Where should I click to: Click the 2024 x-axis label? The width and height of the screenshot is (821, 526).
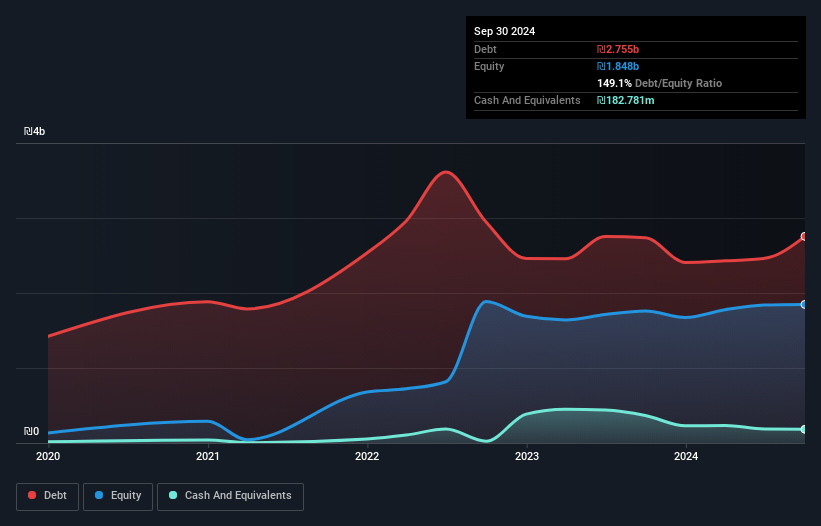[686, 456]
